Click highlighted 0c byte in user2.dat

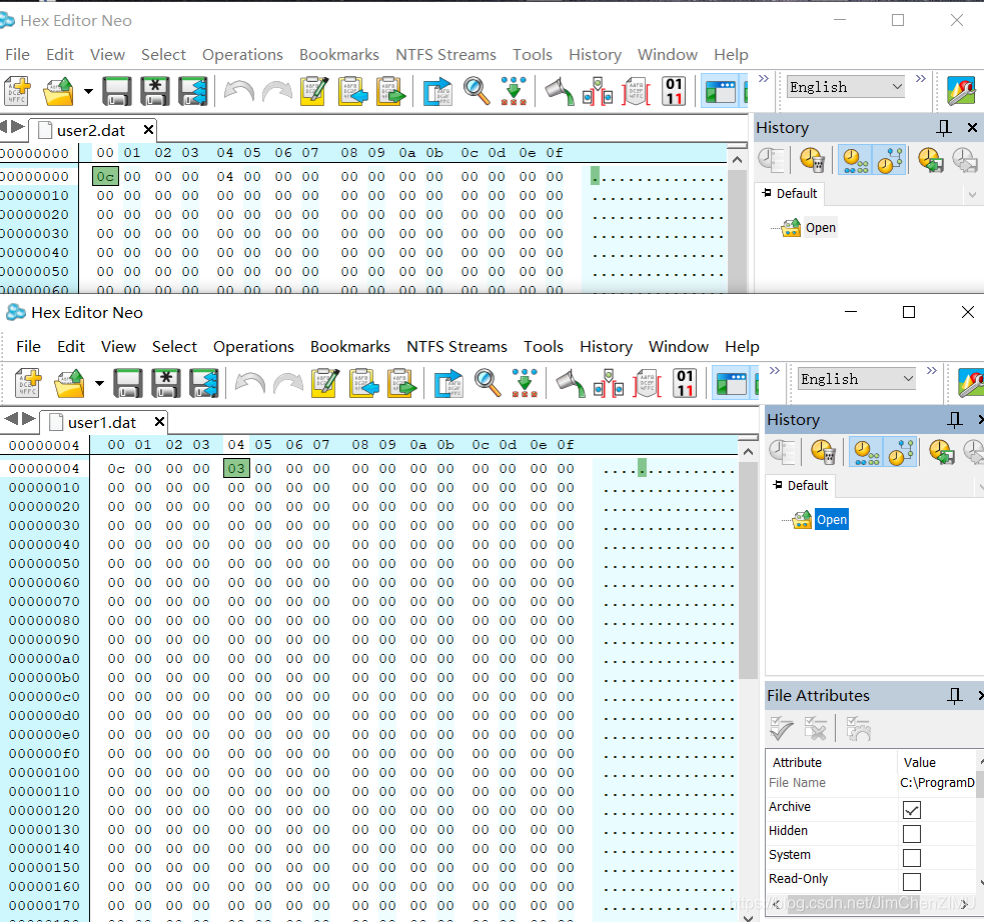point(105,176)
